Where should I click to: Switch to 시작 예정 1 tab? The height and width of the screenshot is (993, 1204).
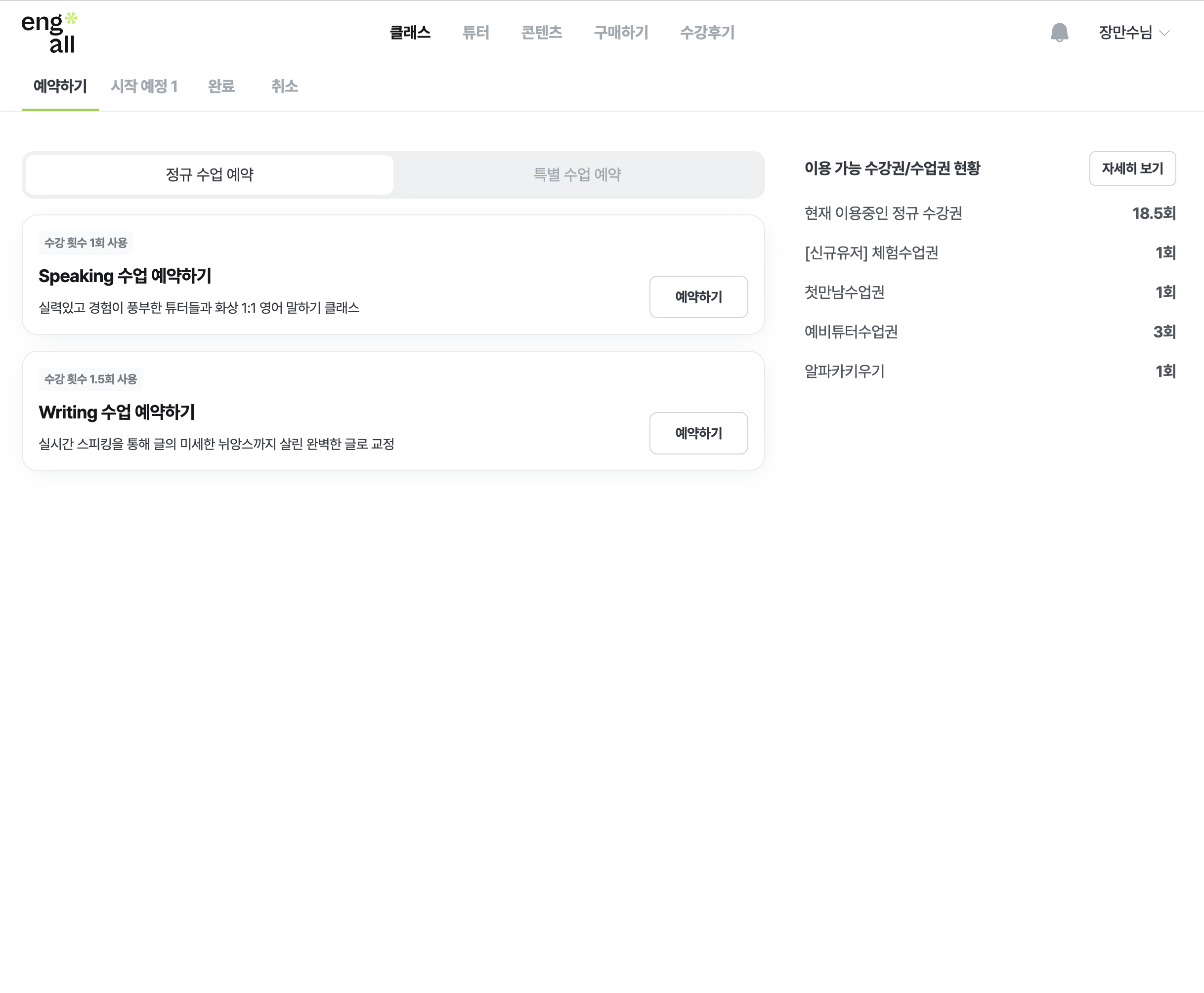[144, 86]
